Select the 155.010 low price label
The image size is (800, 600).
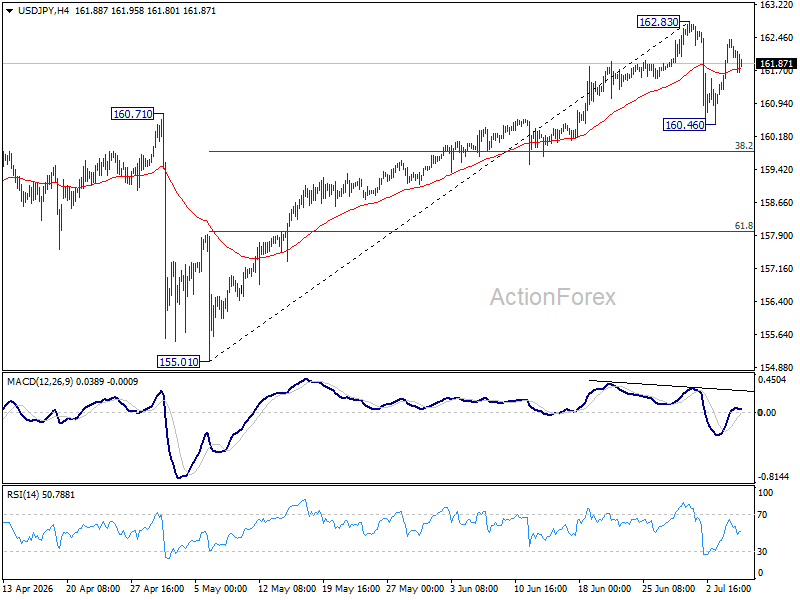(179, 362)
